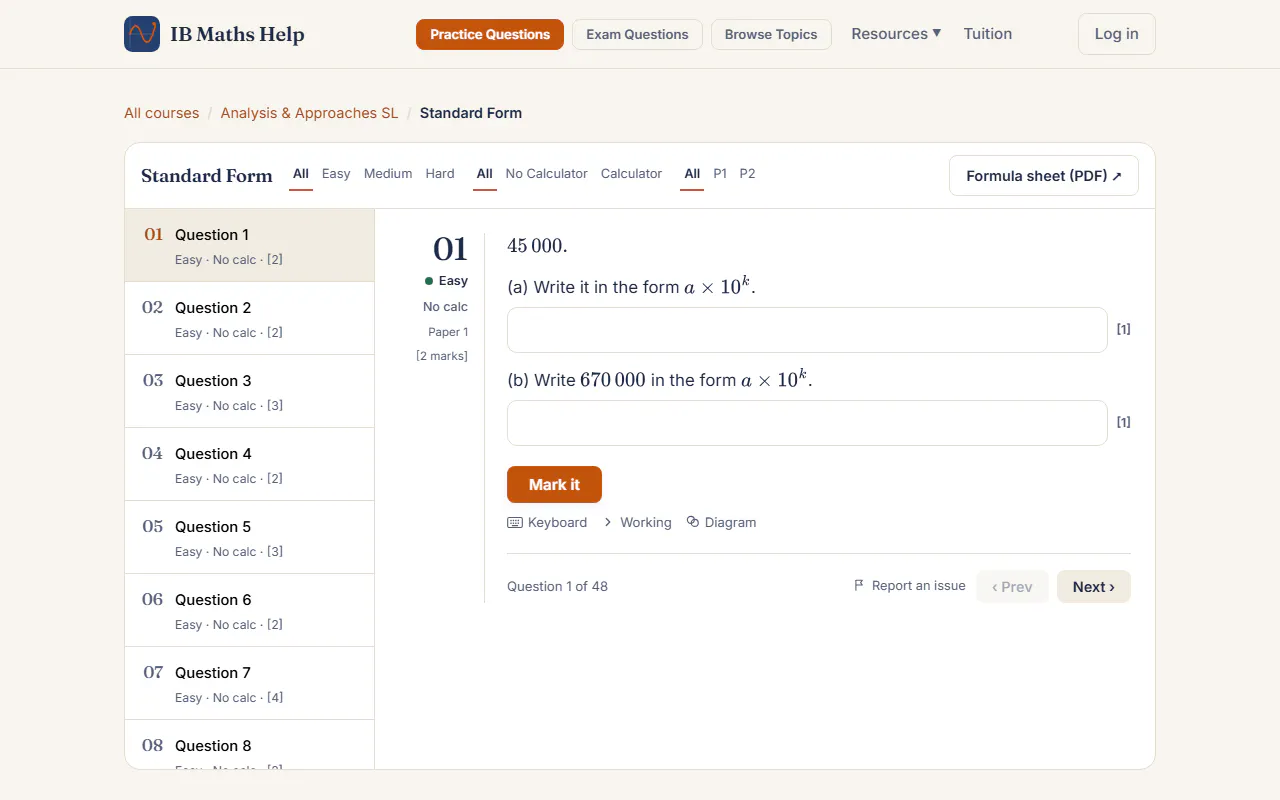Filter to paper P2 questions
This screenshot has height=800, width=1280.
(x=747, y=174)
